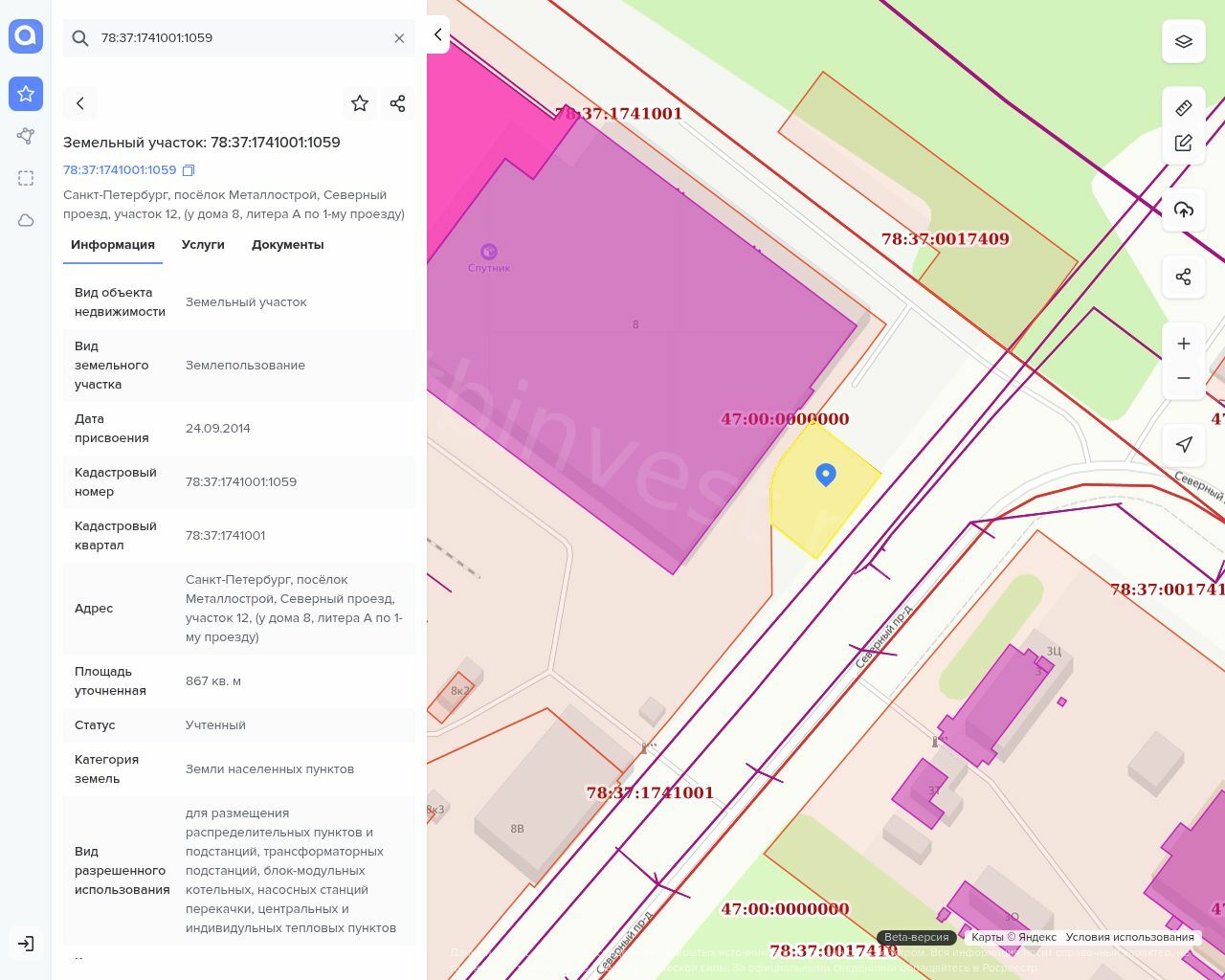Select the ruler measurement tool

[x=1184, y=108]
